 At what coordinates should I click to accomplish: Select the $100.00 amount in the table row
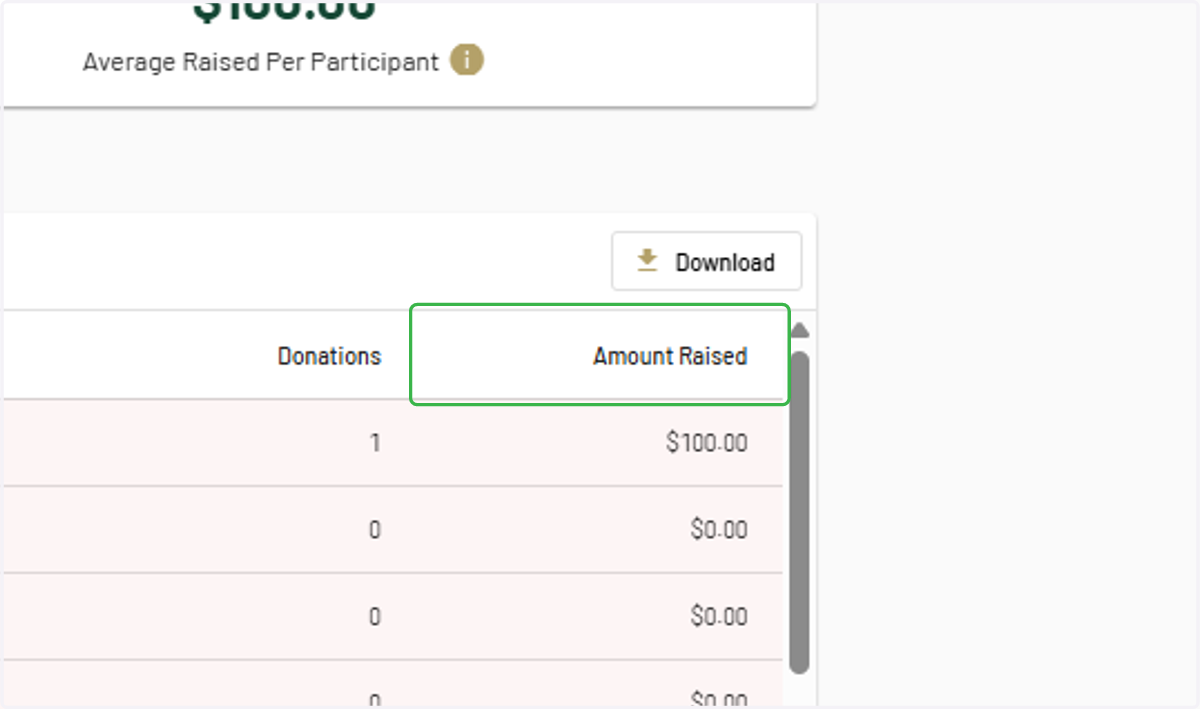707,442
